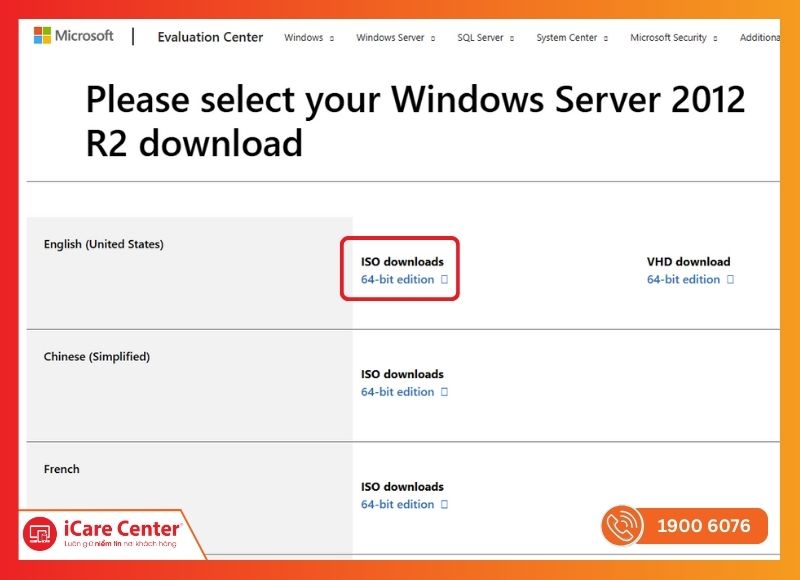Click the English row ISO downloads heading
Viewport: 800px width, 580px height.
402,262
